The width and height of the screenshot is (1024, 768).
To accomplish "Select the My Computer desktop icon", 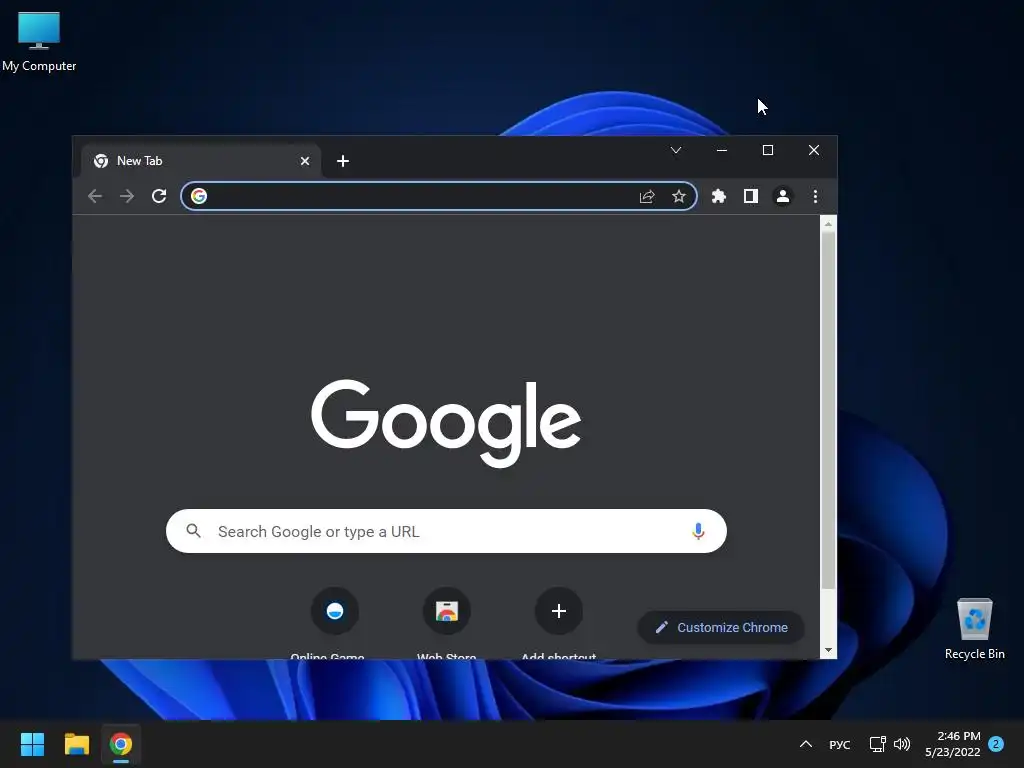I will tap(39, 42).
